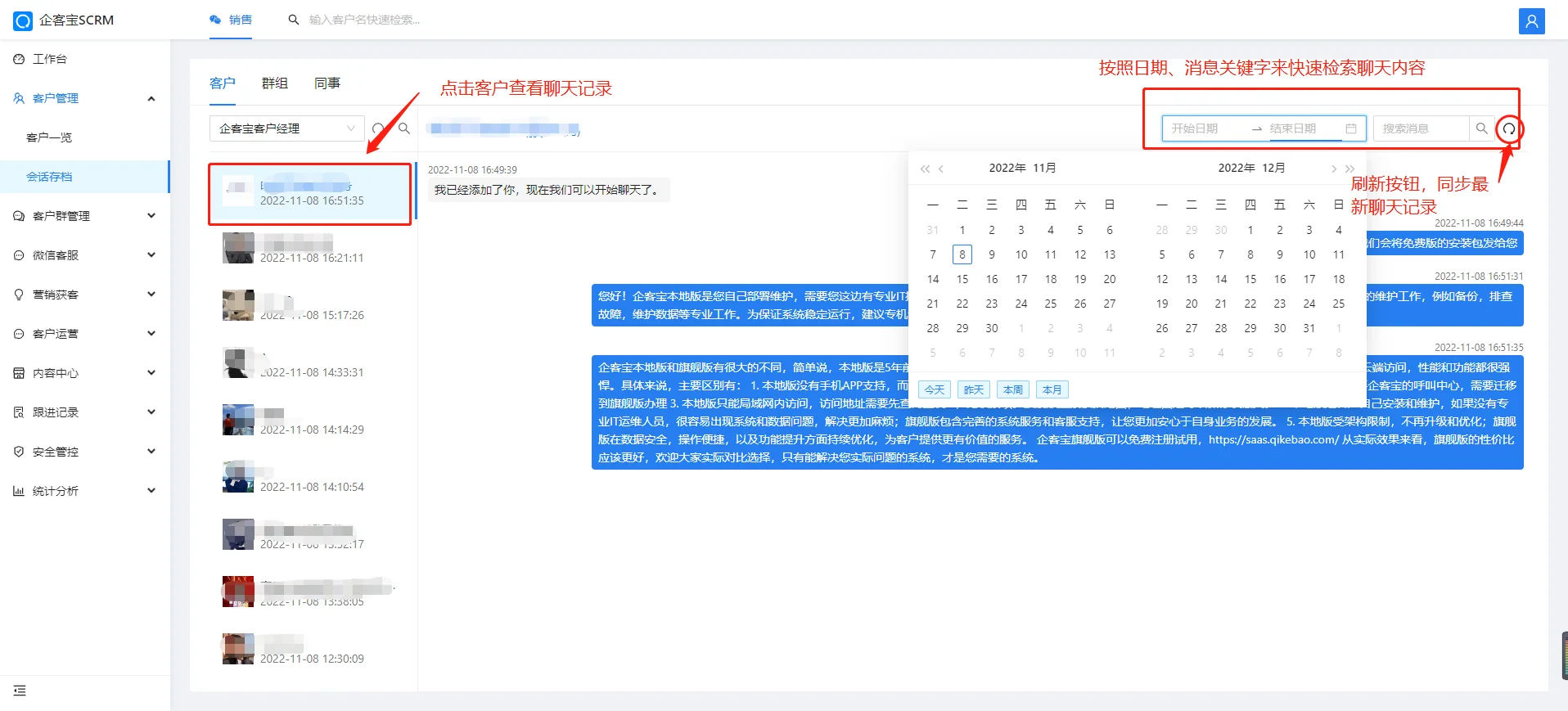
Task: Switch to the 群组 tab
Action: coord(275,83)
